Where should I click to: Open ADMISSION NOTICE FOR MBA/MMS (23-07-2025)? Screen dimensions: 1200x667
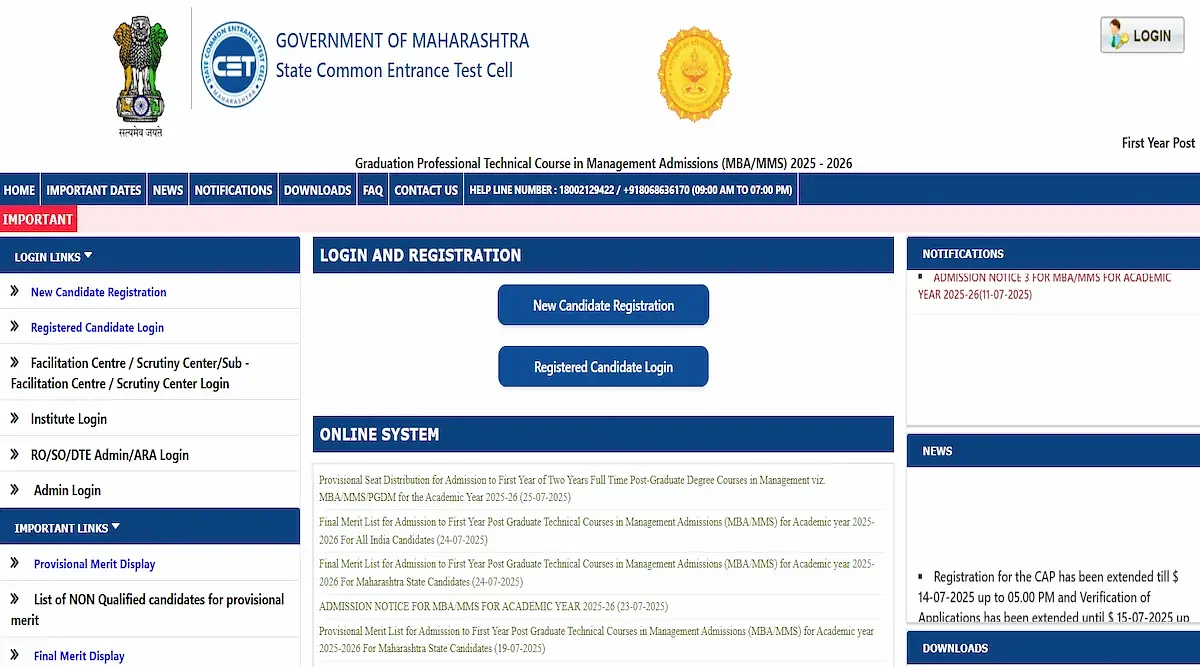tap(493, 606)
